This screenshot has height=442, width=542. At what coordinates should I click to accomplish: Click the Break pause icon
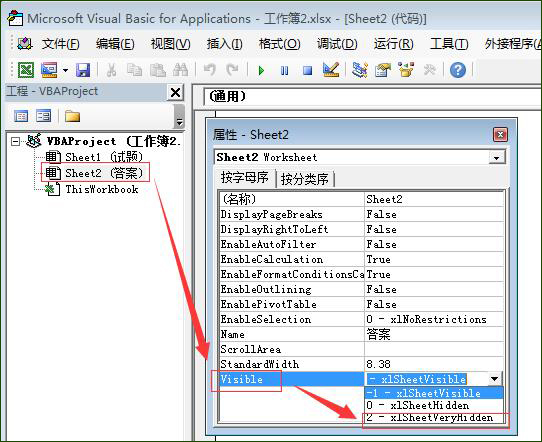tap(284, 71)
